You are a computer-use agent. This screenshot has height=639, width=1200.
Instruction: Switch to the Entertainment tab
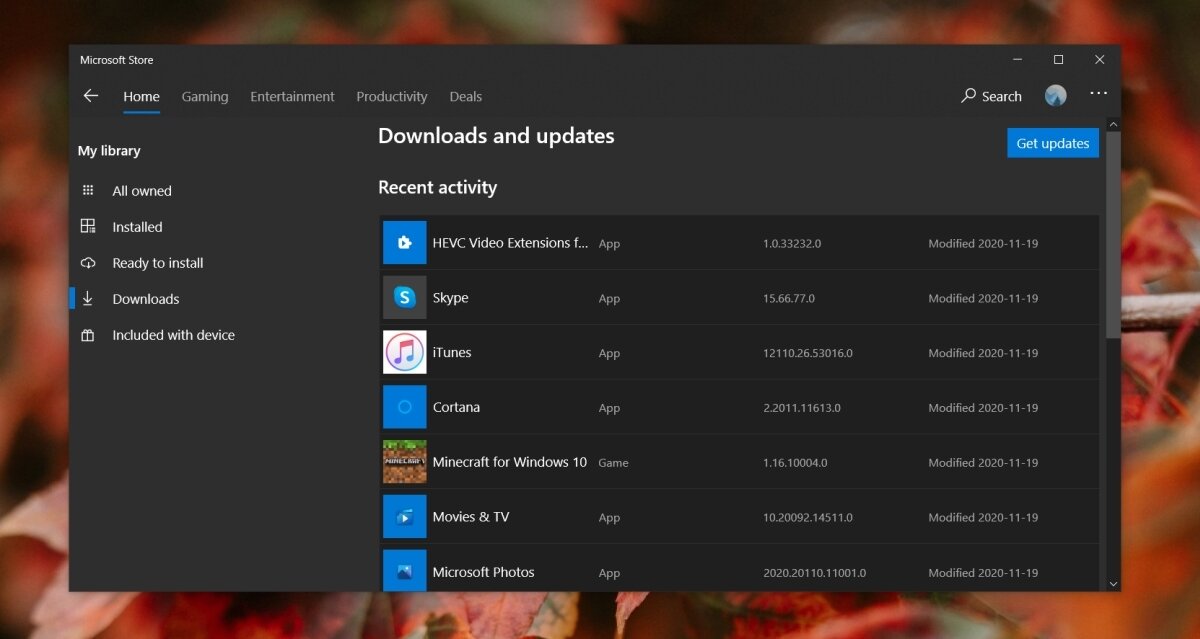(292, 97)
